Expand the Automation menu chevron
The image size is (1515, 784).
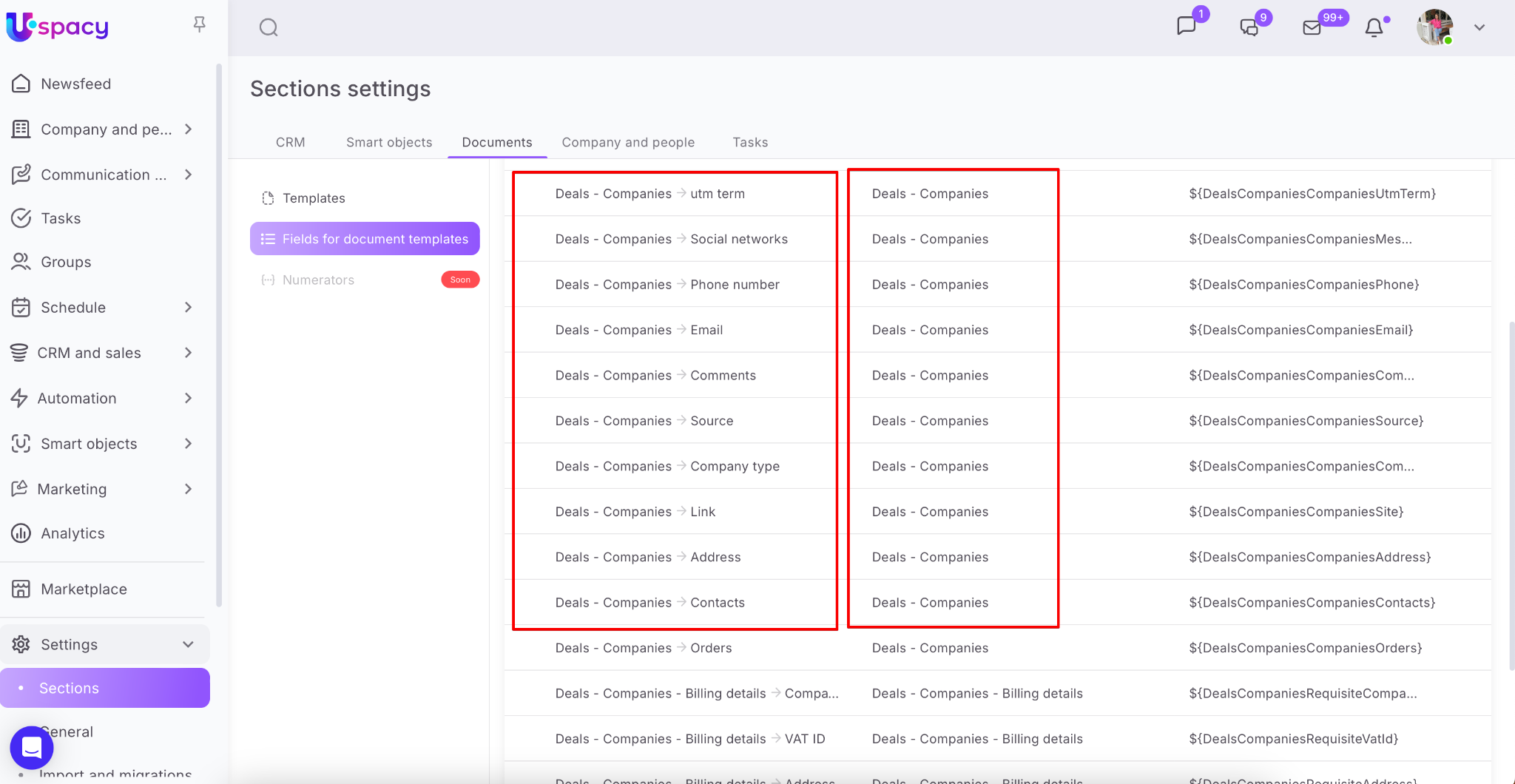188,398
